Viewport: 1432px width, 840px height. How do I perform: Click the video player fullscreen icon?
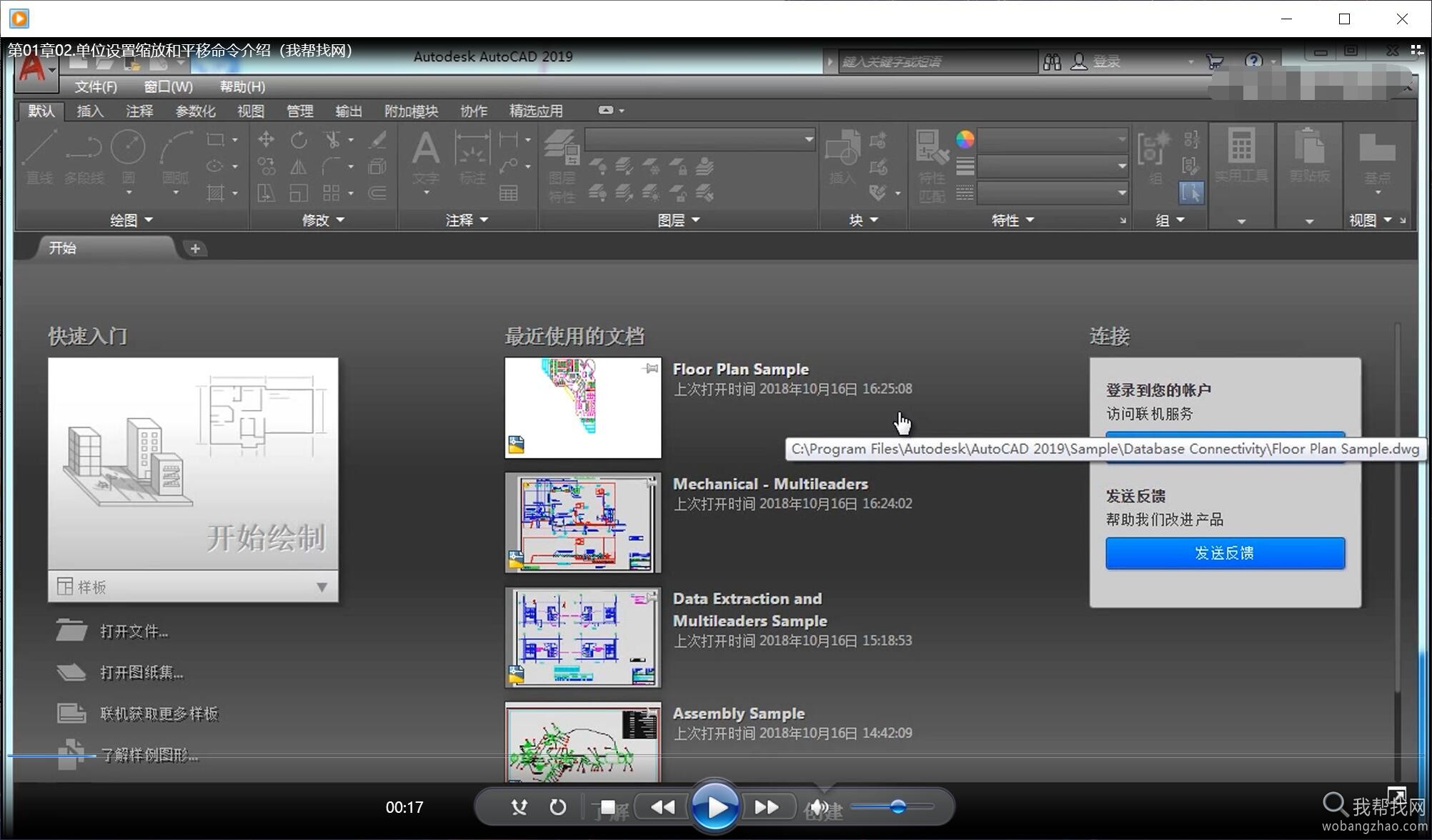tap(1396, 794)
